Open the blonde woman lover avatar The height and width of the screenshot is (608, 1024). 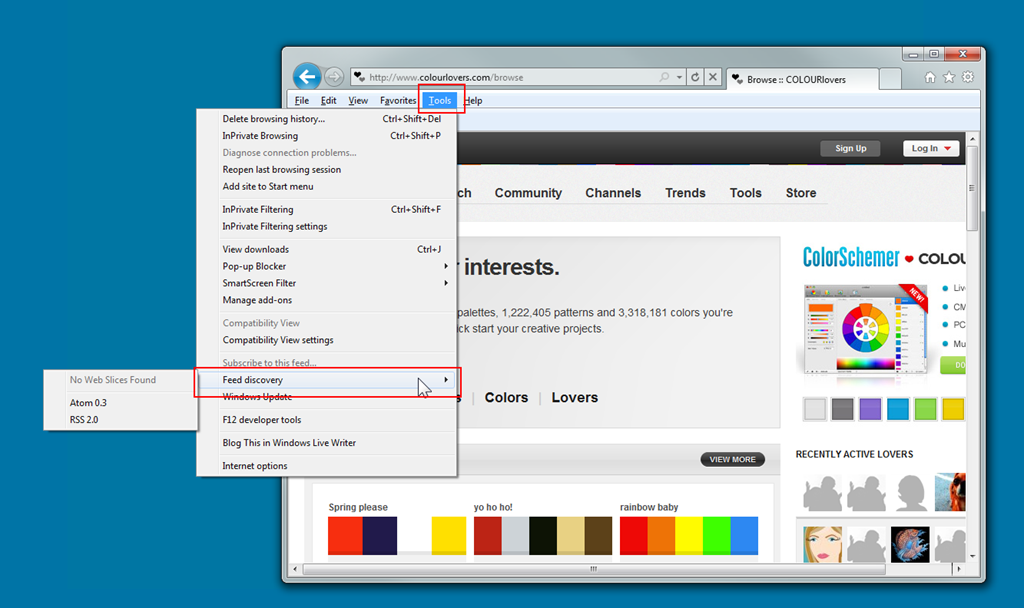[822, 544]
